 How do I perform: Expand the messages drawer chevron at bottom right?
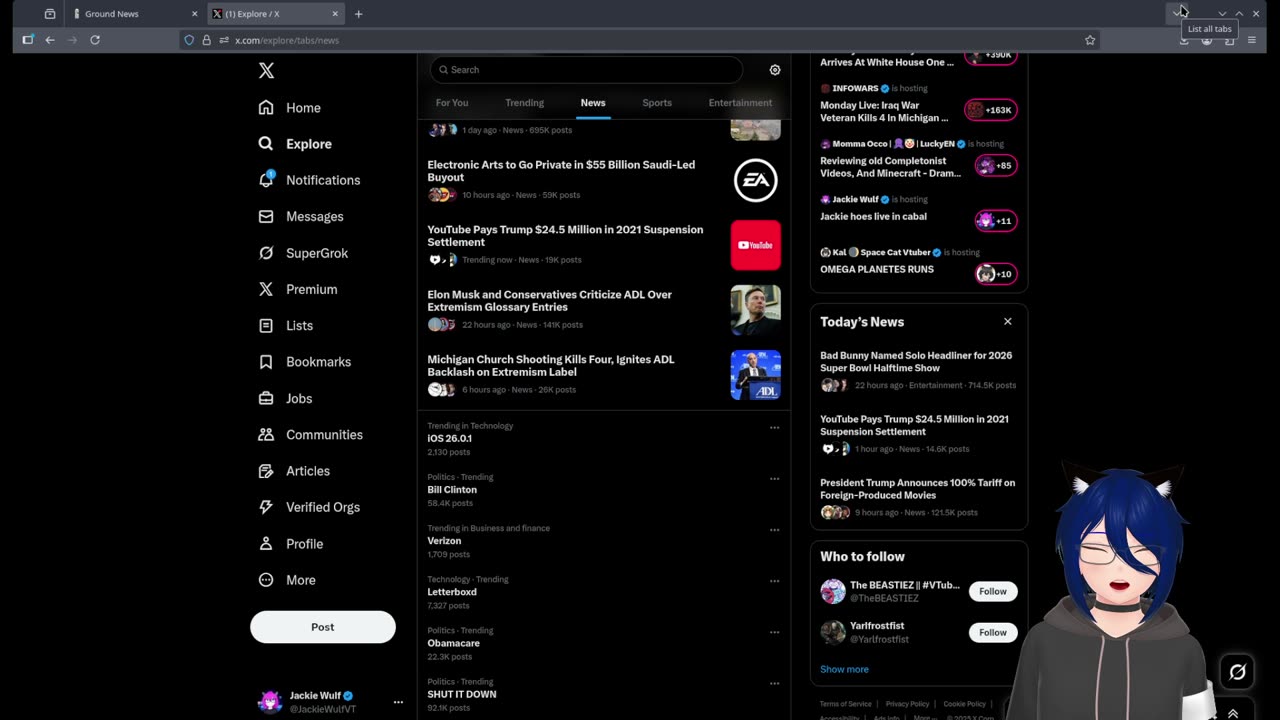(x=1233, y=713)
